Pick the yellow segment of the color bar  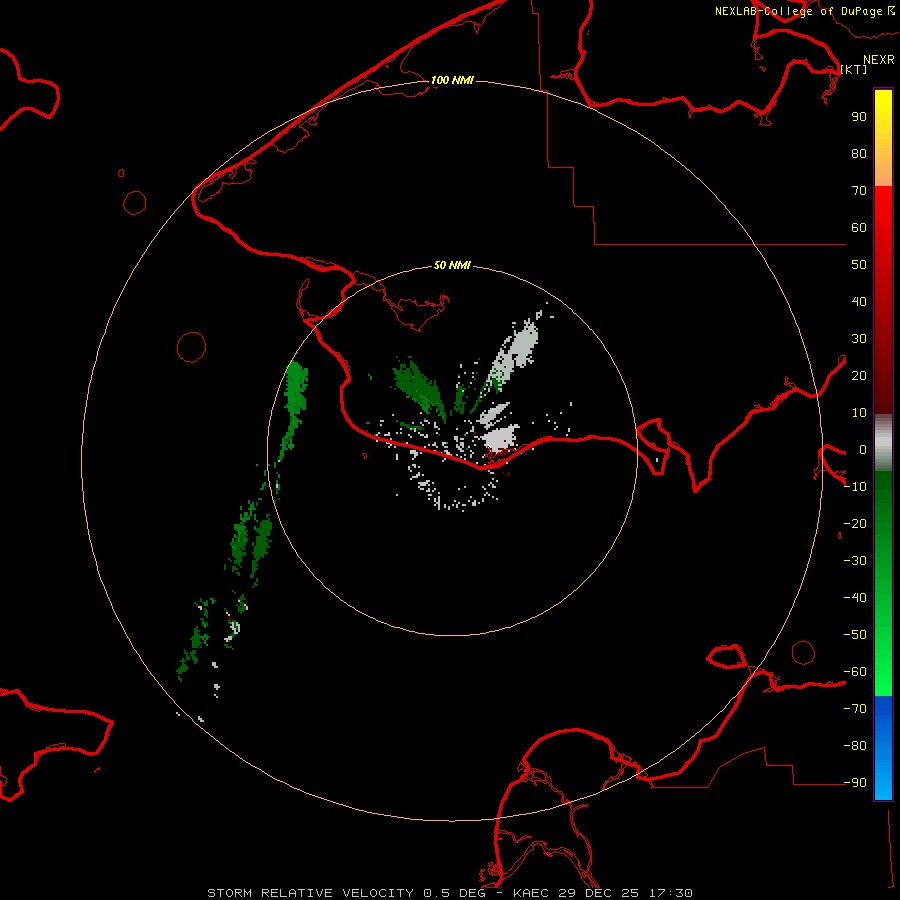click(883, 138)
